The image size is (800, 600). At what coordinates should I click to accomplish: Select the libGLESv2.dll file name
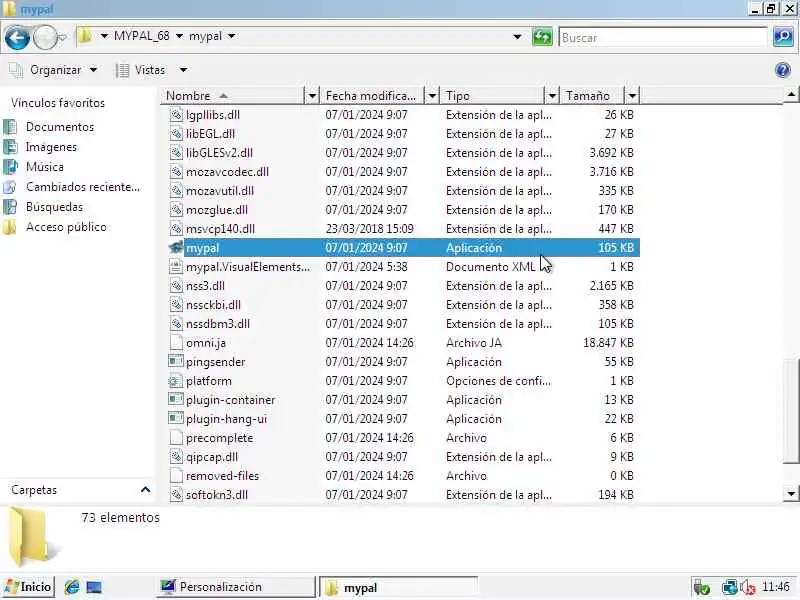[219, 153]
